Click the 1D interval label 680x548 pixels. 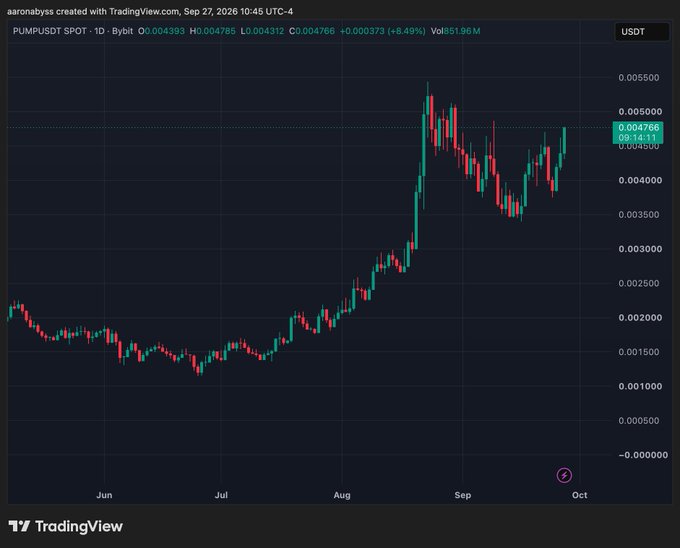tap(99, 31)
